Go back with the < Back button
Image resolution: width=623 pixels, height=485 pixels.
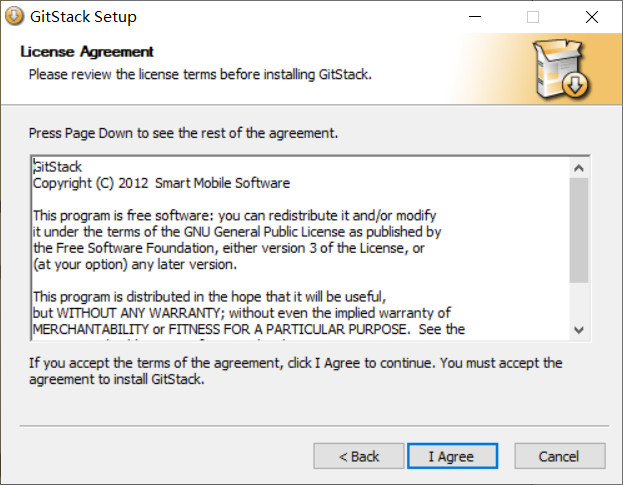coord(359,456)
